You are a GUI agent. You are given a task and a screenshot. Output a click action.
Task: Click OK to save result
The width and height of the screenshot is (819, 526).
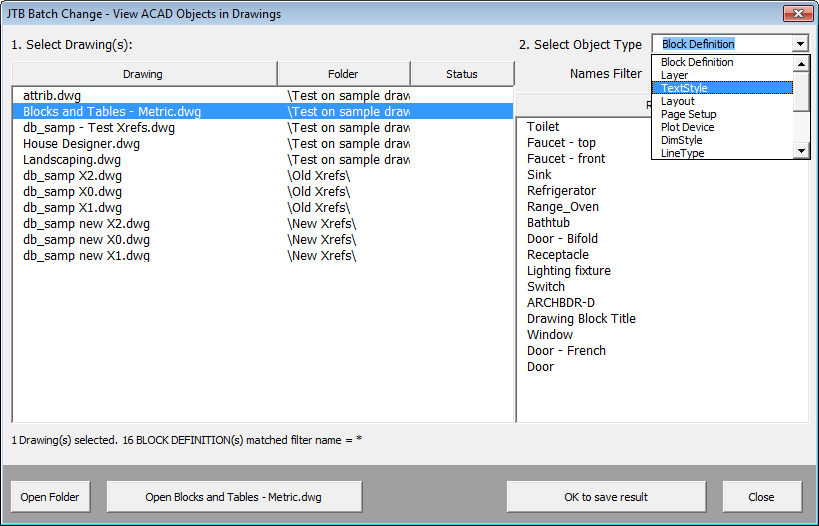[606, 497]
